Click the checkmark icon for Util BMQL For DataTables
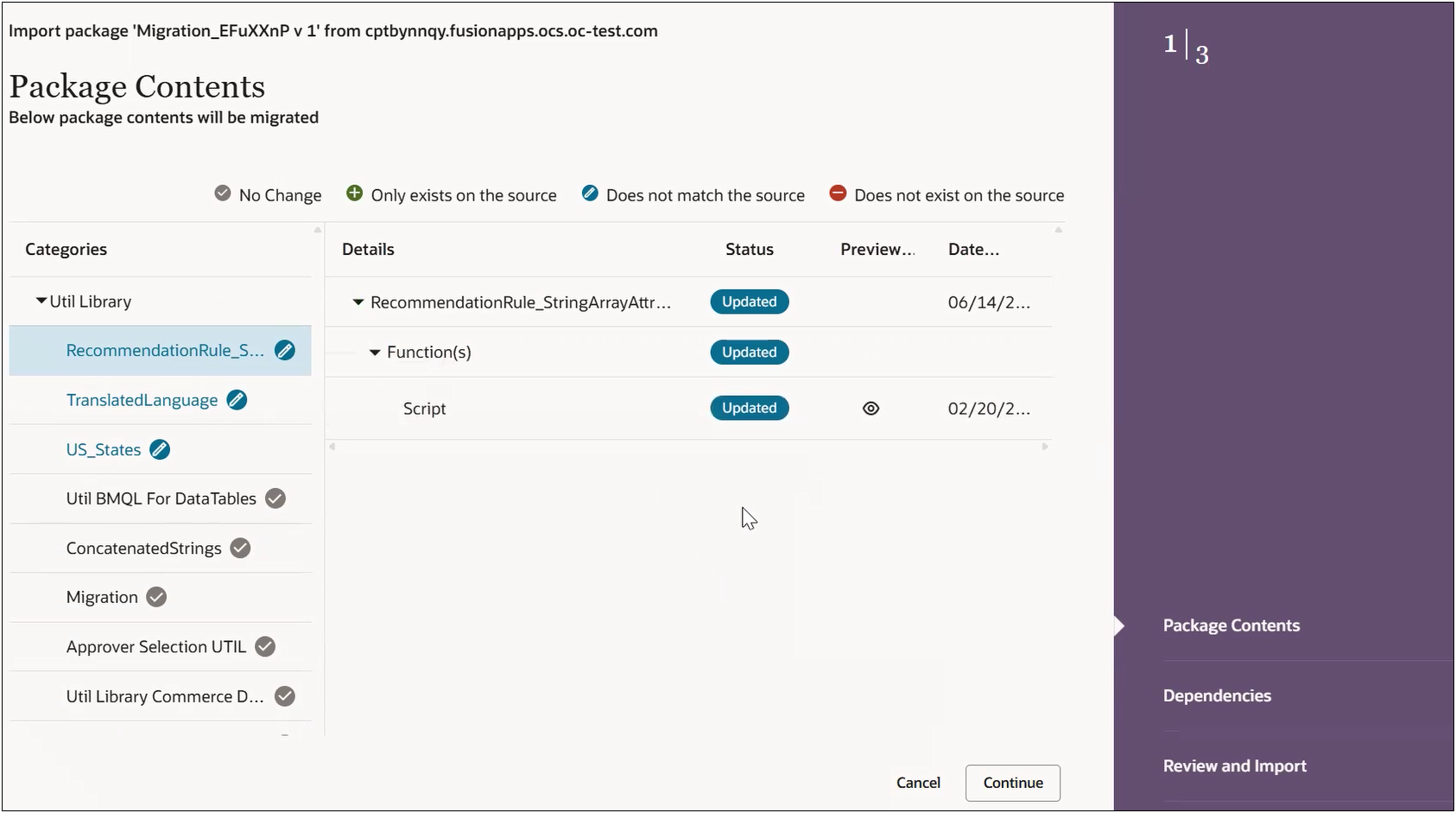This screenshot has width=1456, height=813. [275, 499]
